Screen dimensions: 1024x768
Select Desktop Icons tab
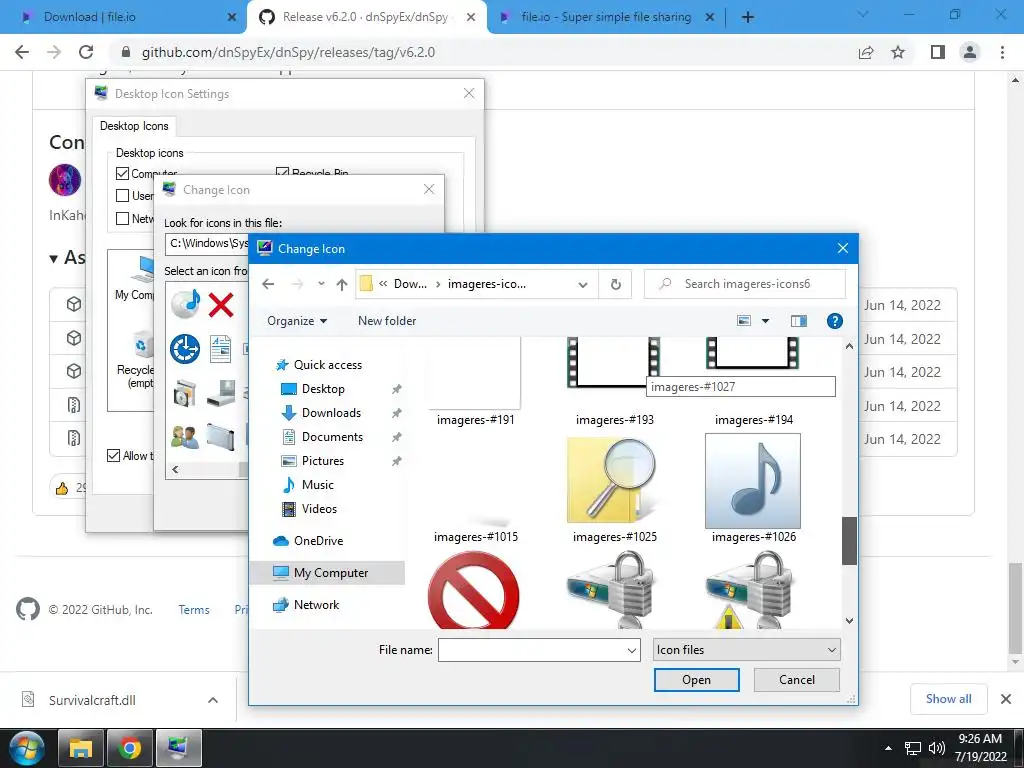(x=134, y=126)
